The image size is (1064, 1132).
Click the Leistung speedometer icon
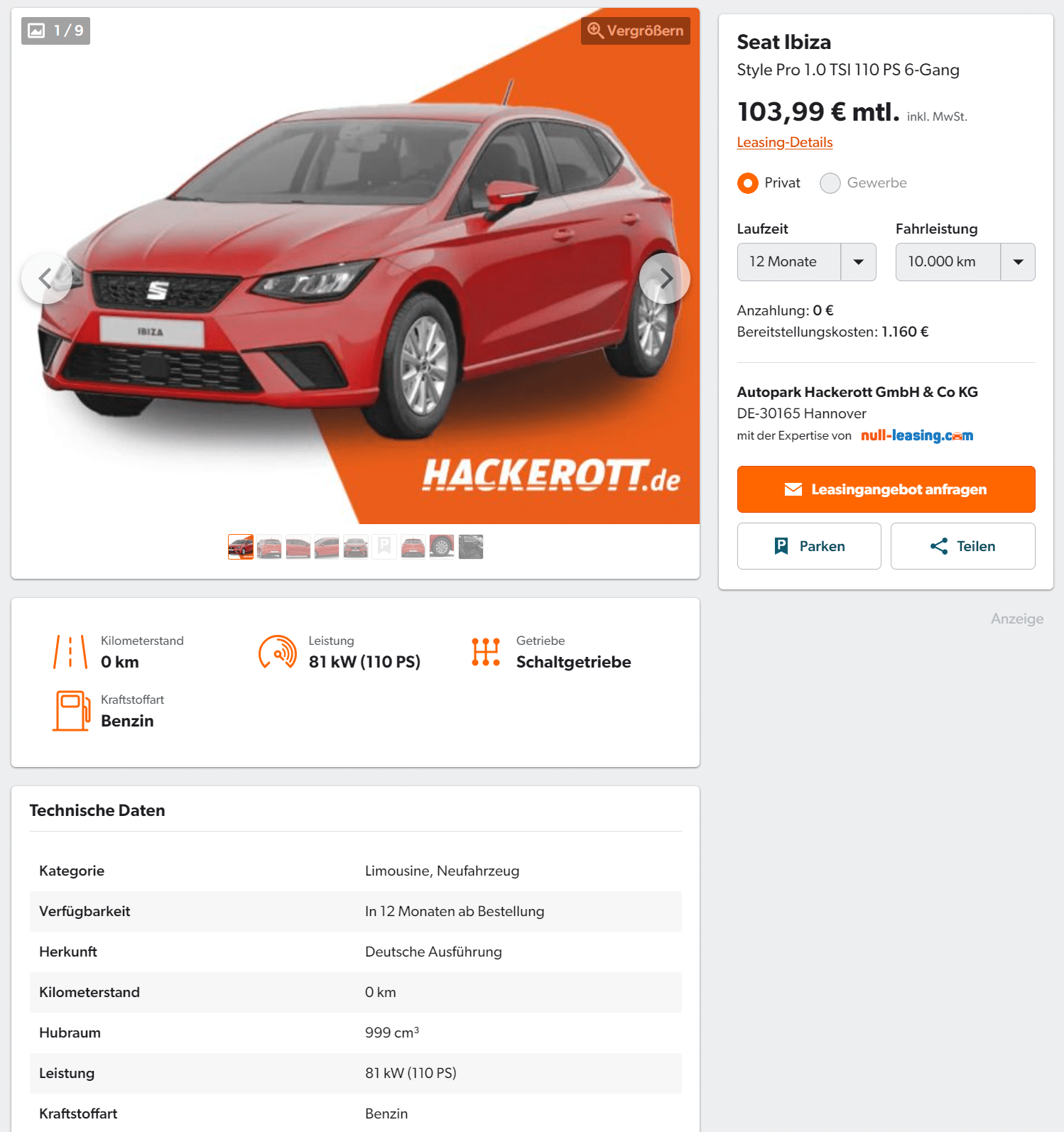(x=278, y=652)
